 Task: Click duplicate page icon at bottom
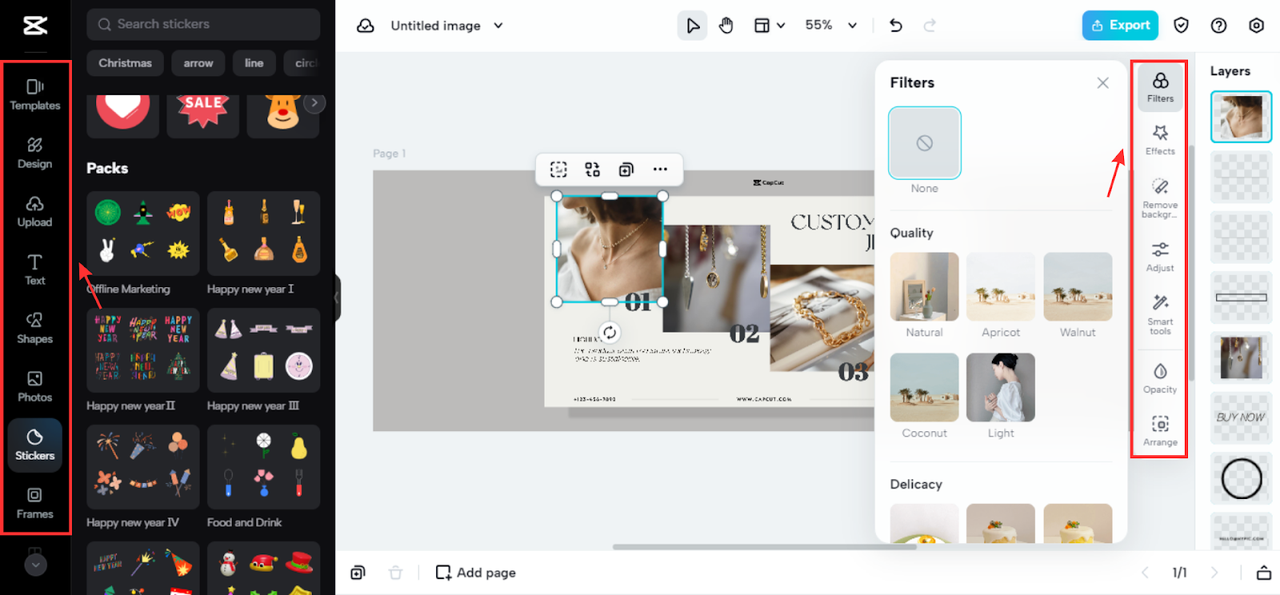pyautogui.click(x=358, y=573)
